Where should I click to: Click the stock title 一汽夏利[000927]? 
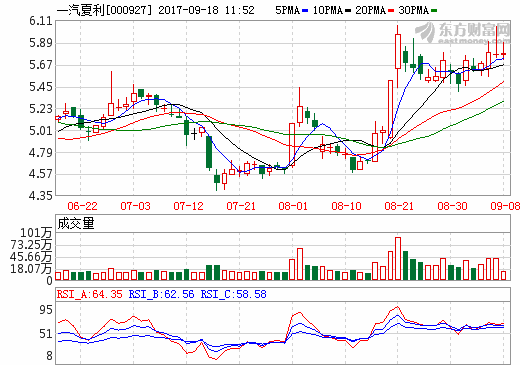point(104,10)
